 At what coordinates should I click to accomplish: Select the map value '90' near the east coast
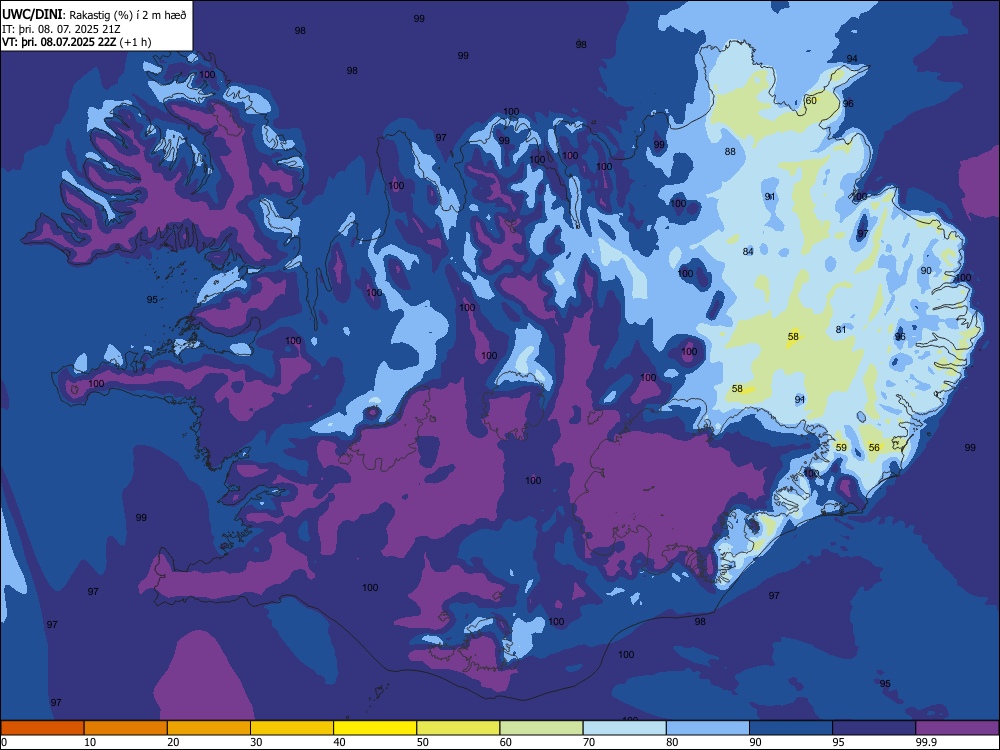[x=926, y=270]
